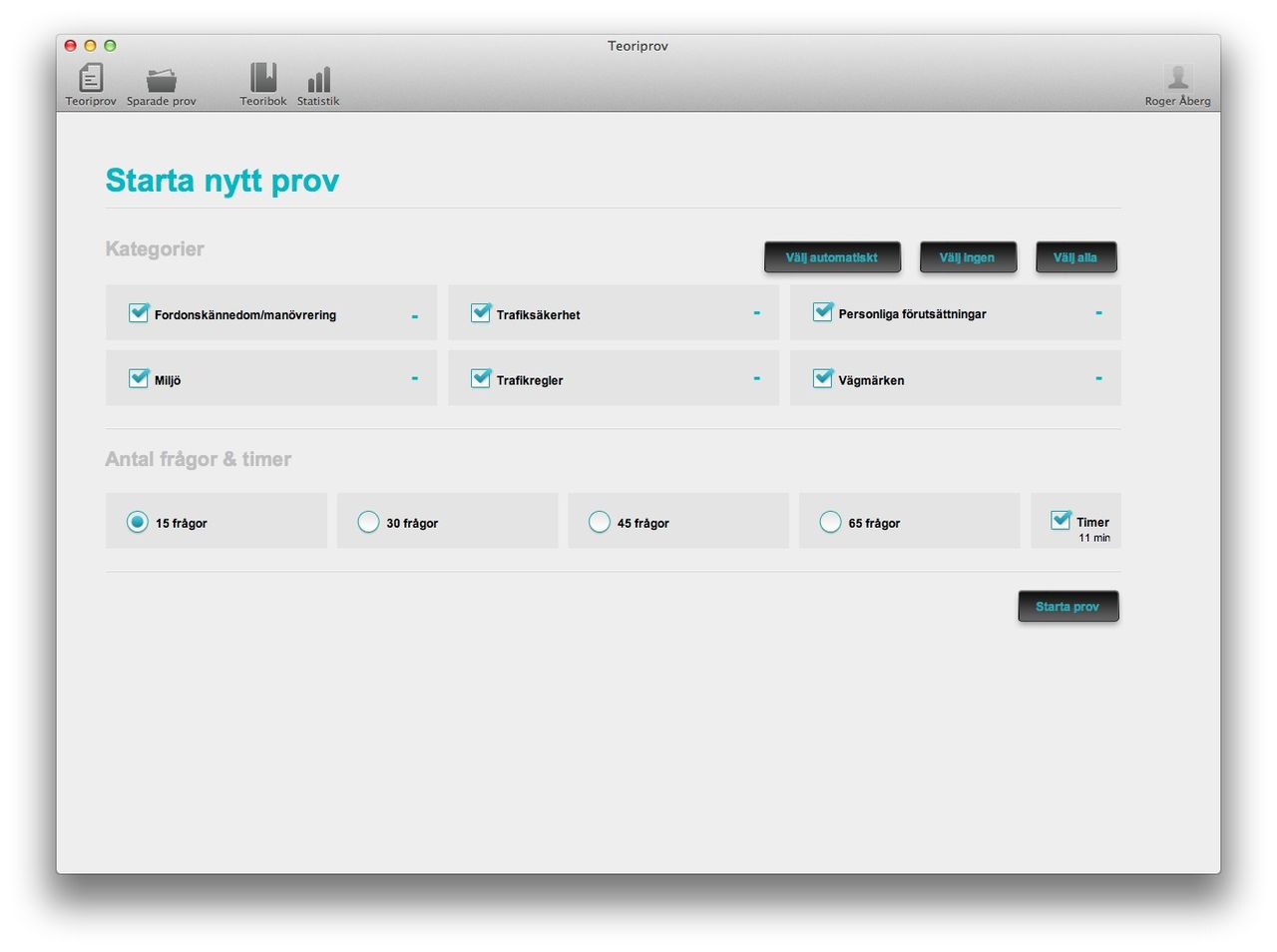Uncheck Fordonskännedom/manövrering category

point(139,313)
